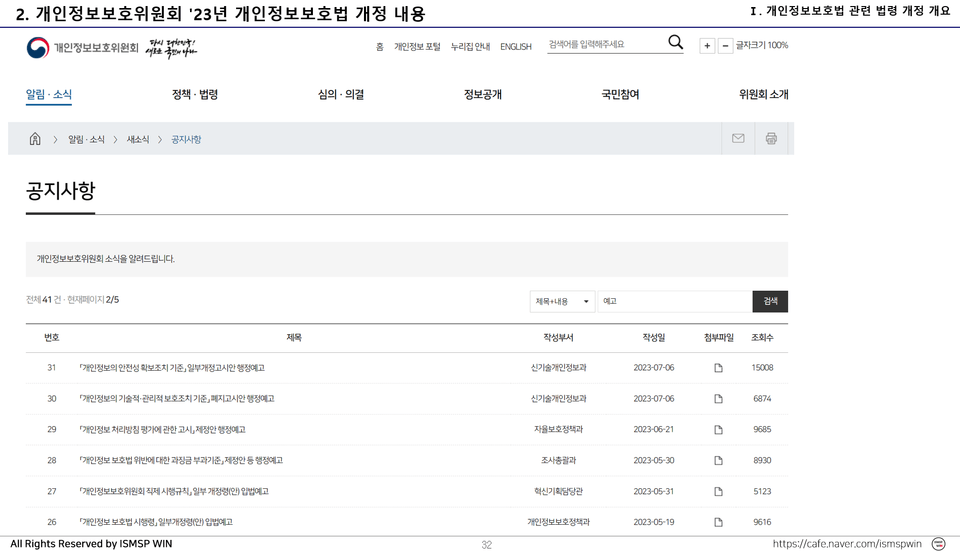The image size is (960, 551).
Task: Open the 누리집 안내 link
Action: 470,47
